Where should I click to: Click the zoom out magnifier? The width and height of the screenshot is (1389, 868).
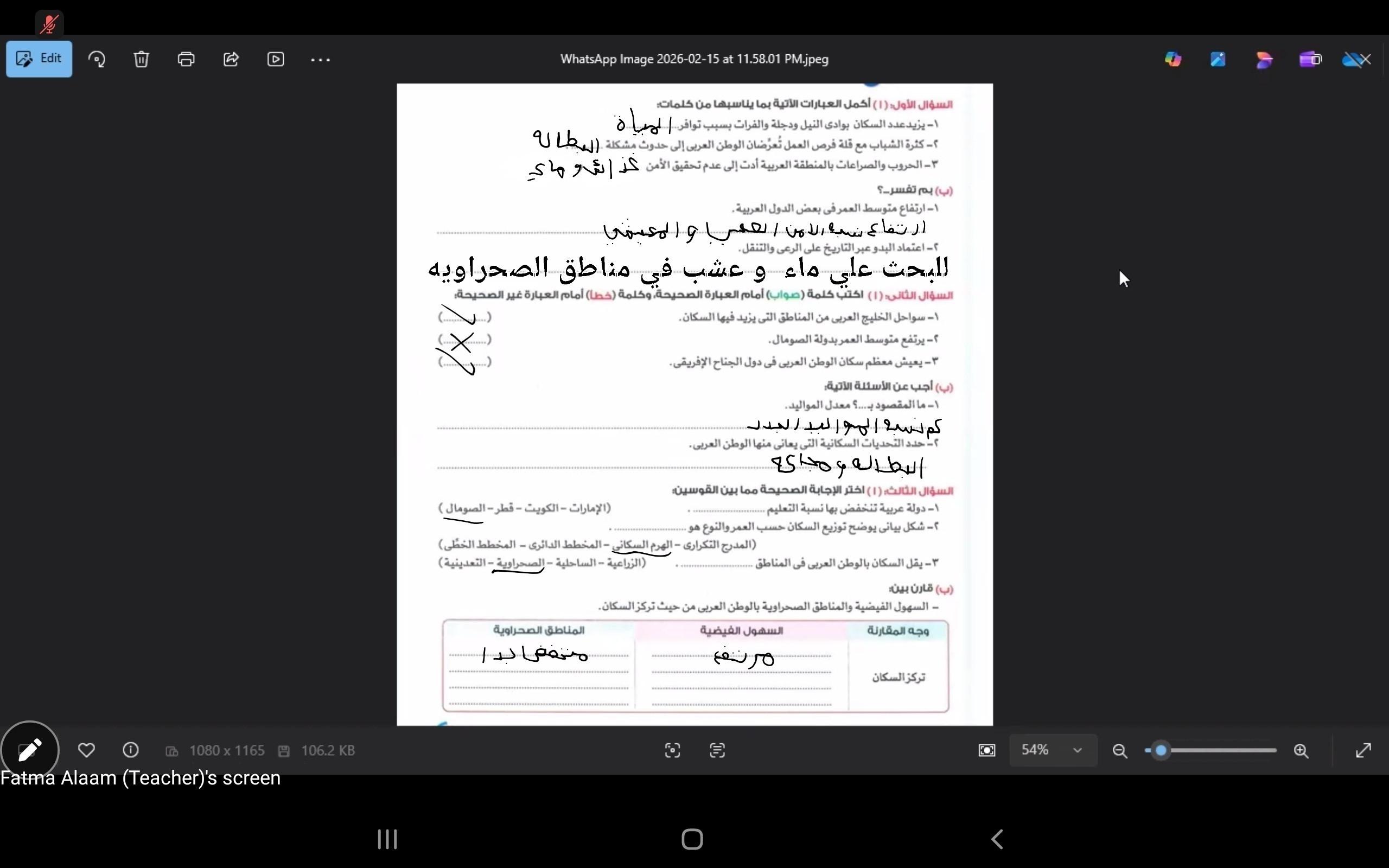1120,750
